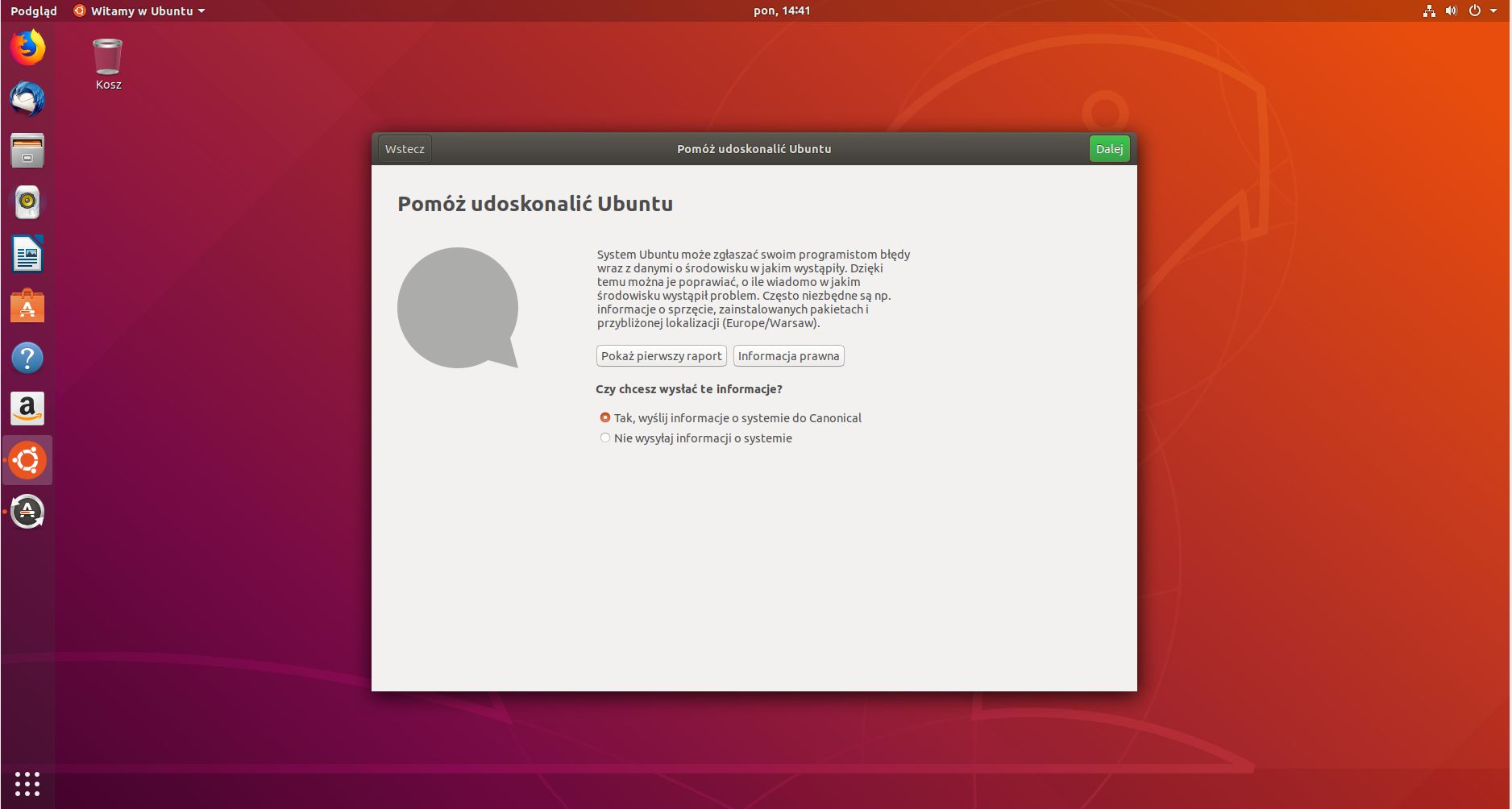Open the Files file manager

click(27, 151)
